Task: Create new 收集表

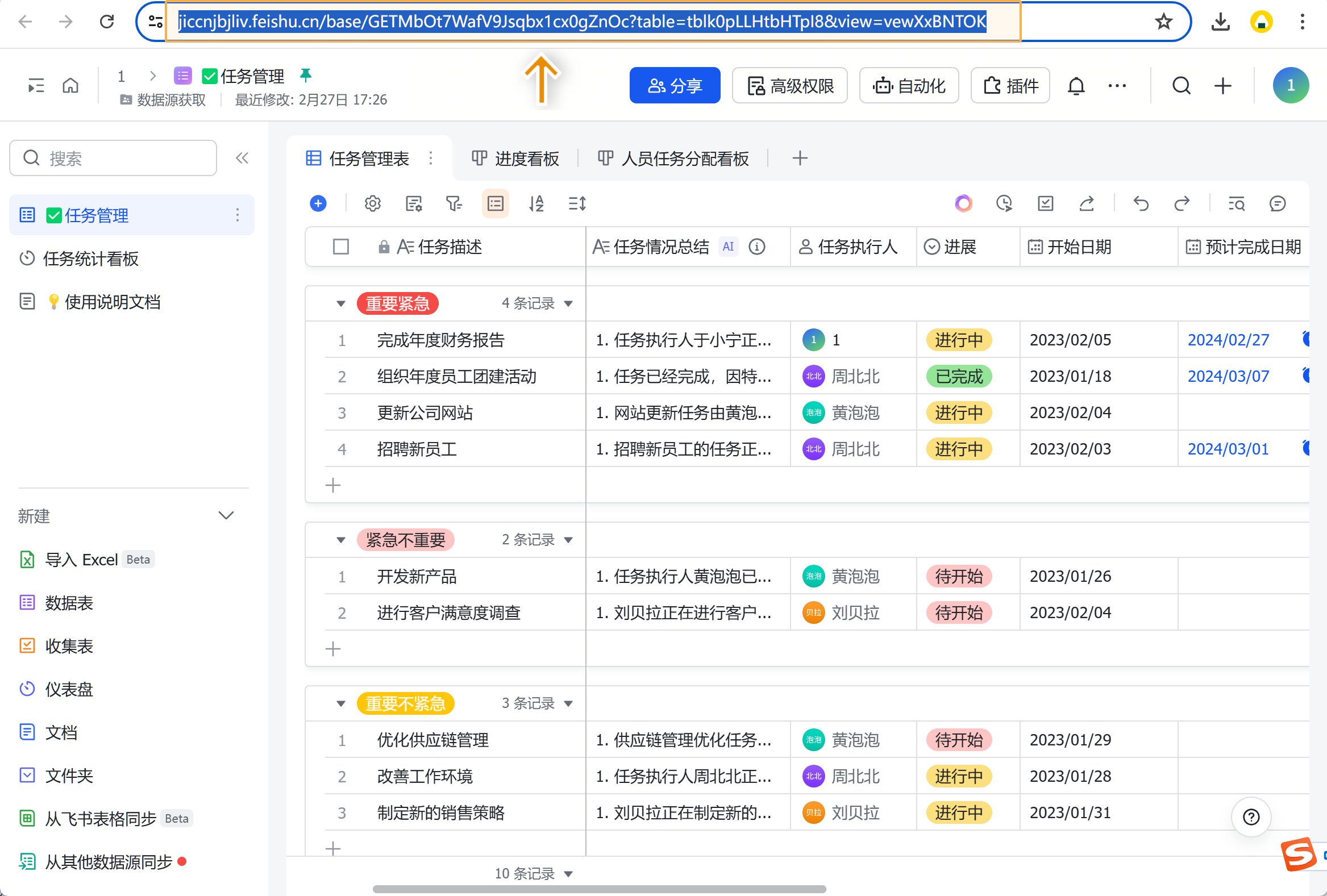Action: 56,646
